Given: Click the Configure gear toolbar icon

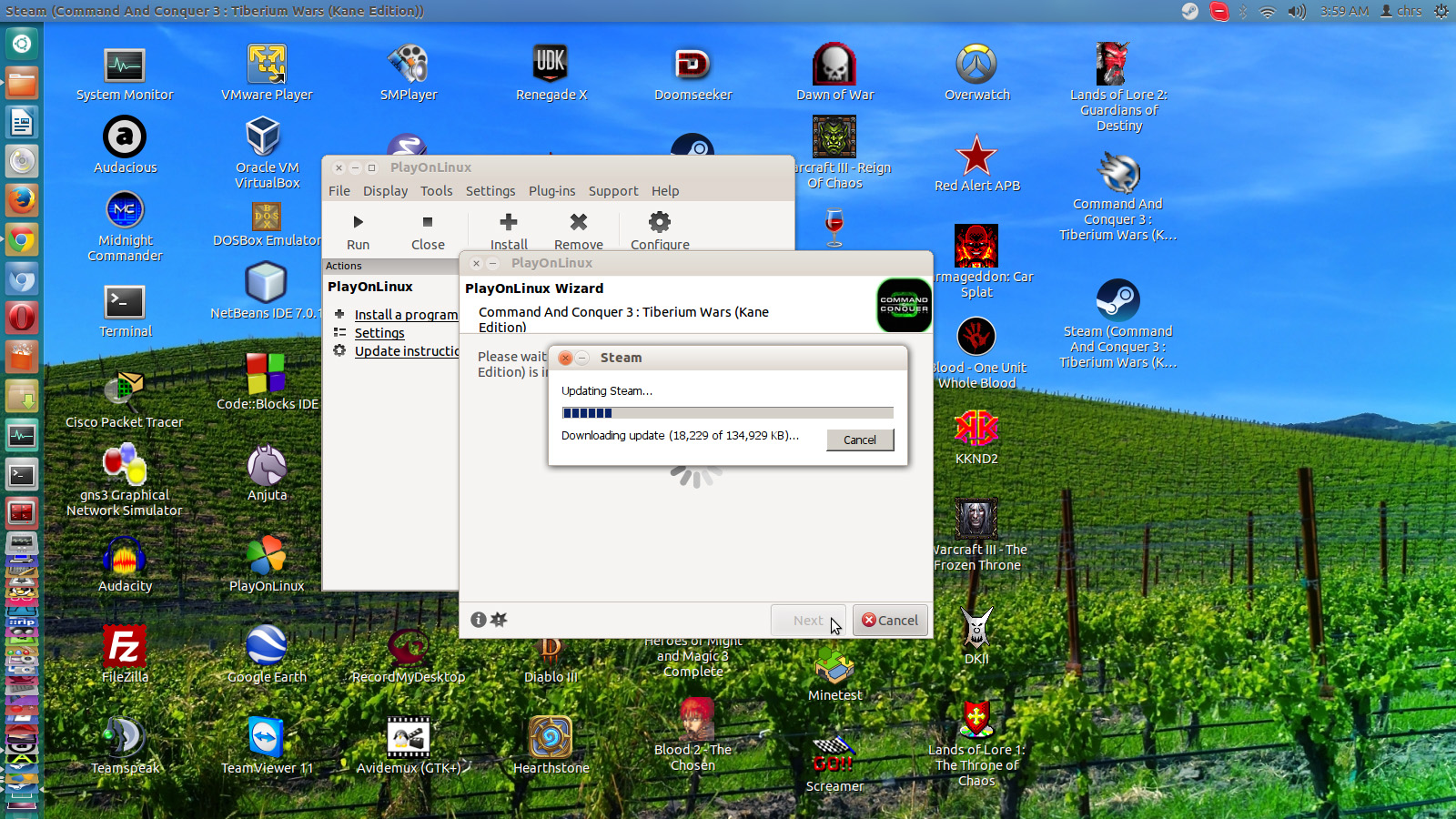Looking at the screenshot, I should pyautogui.click(x=660, y=221).
